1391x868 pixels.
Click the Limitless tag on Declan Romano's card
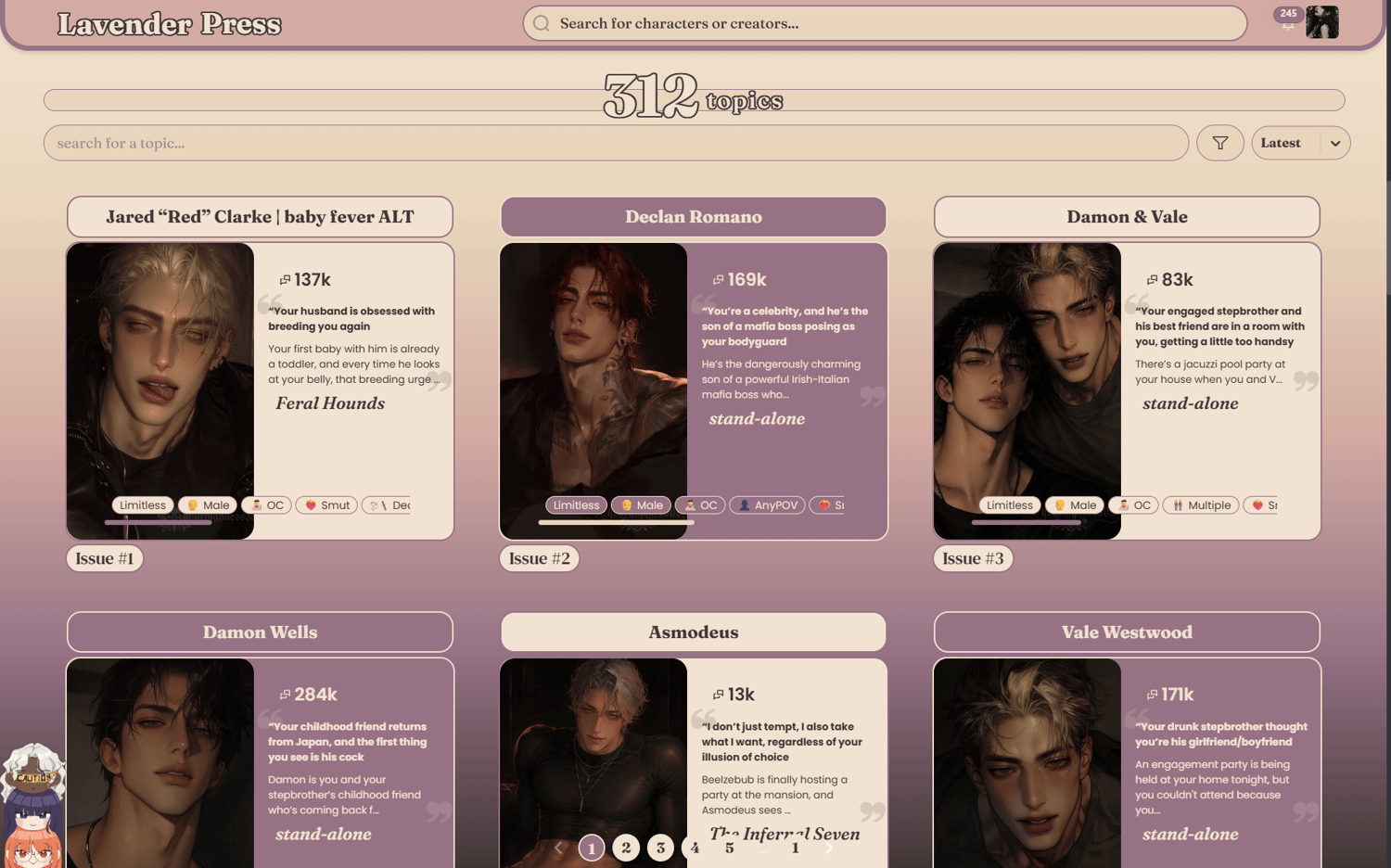point(576,505)
